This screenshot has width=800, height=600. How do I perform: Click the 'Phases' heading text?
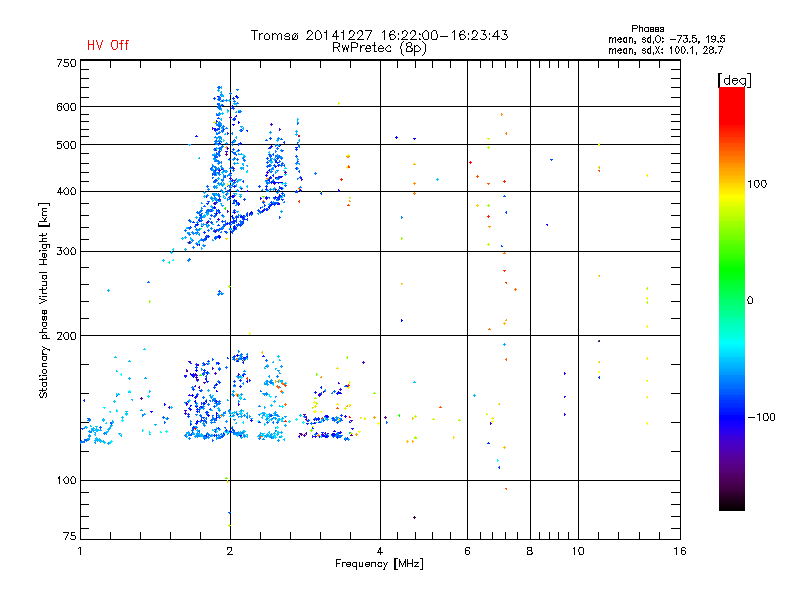tap(647, 29)
